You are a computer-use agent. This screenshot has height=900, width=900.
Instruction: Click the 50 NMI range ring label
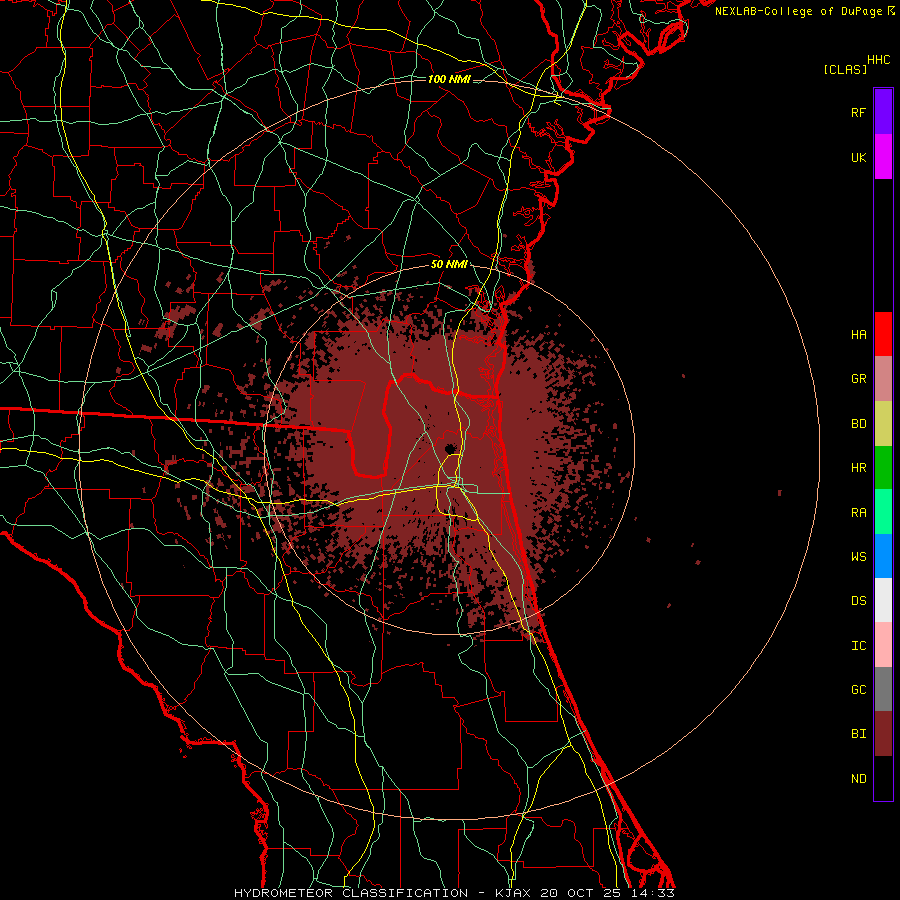(449, 264)
